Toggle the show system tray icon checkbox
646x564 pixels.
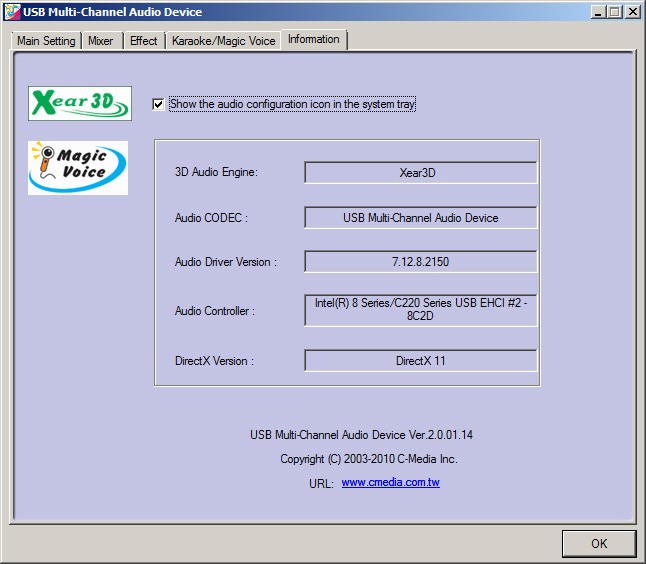[x=158, y=104]
